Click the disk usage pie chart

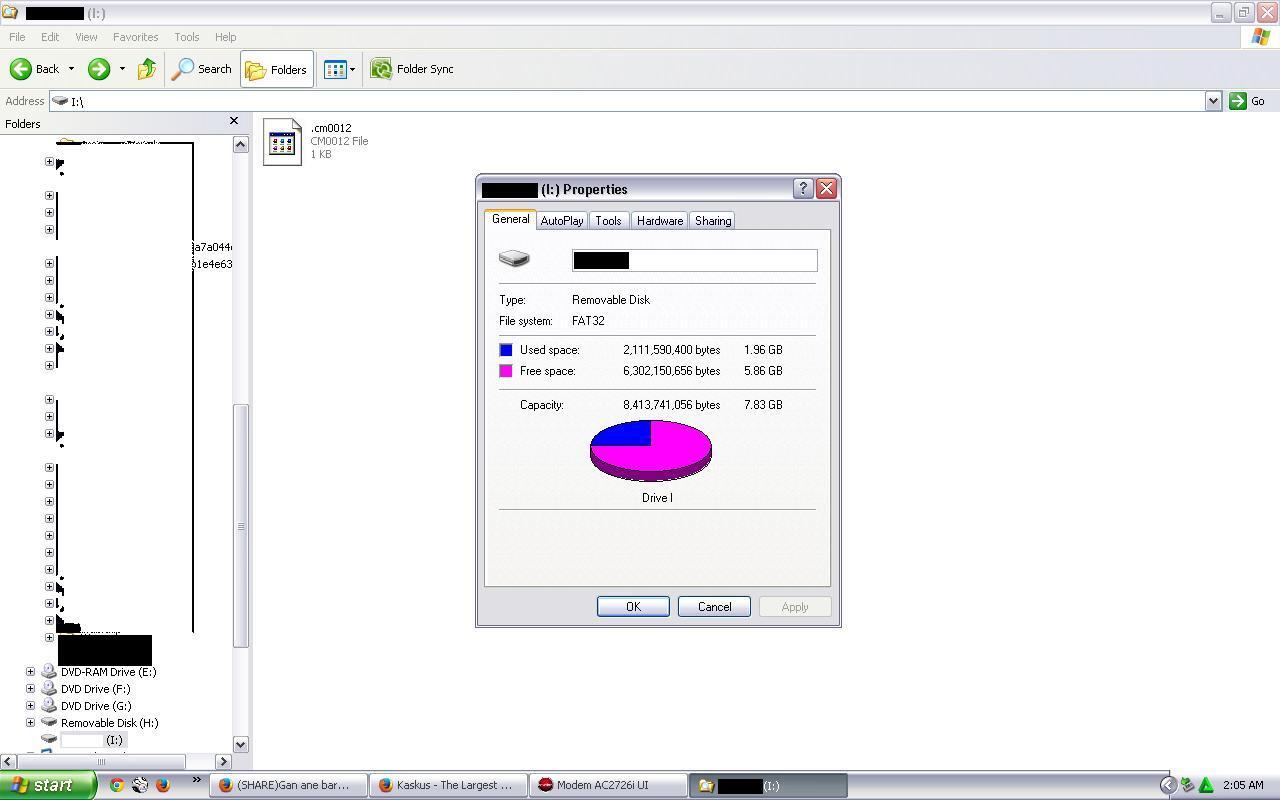pos(651,451)
